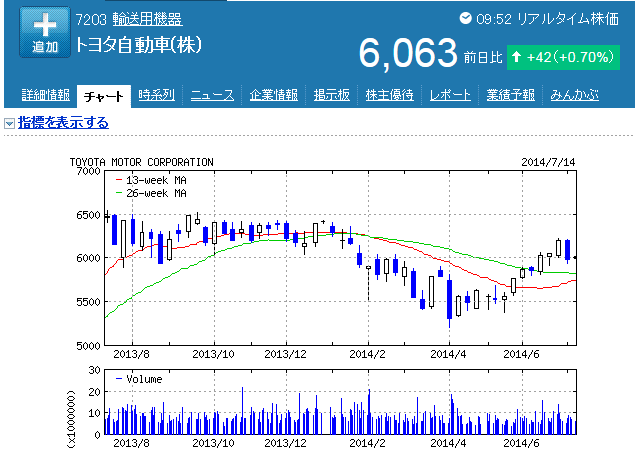This screenshot has width=635, height=451.
Task: Click the plus 追加 add button
Action: [45, 32]
